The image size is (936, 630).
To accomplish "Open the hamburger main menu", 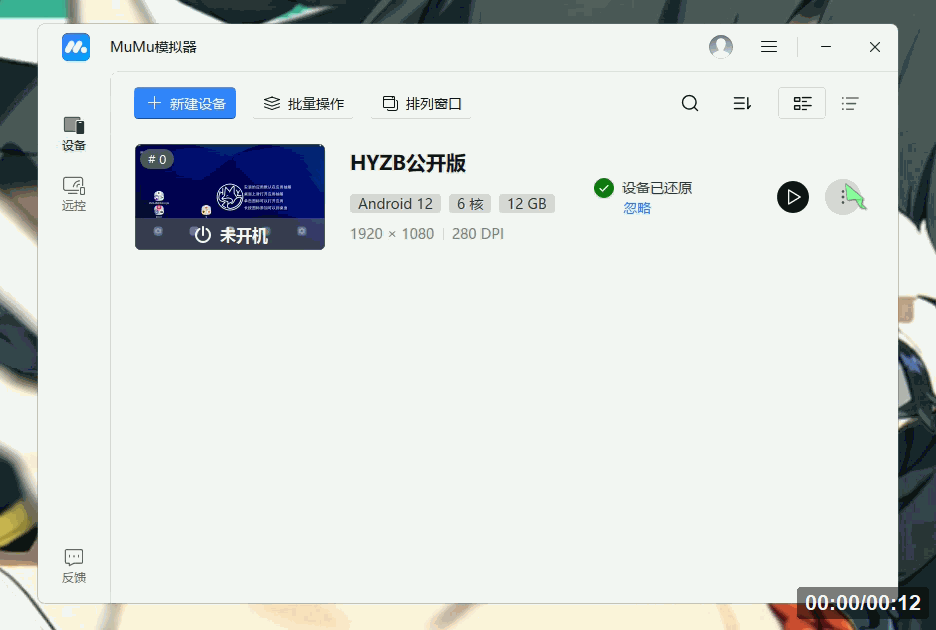I will click(x=769, y=47).
